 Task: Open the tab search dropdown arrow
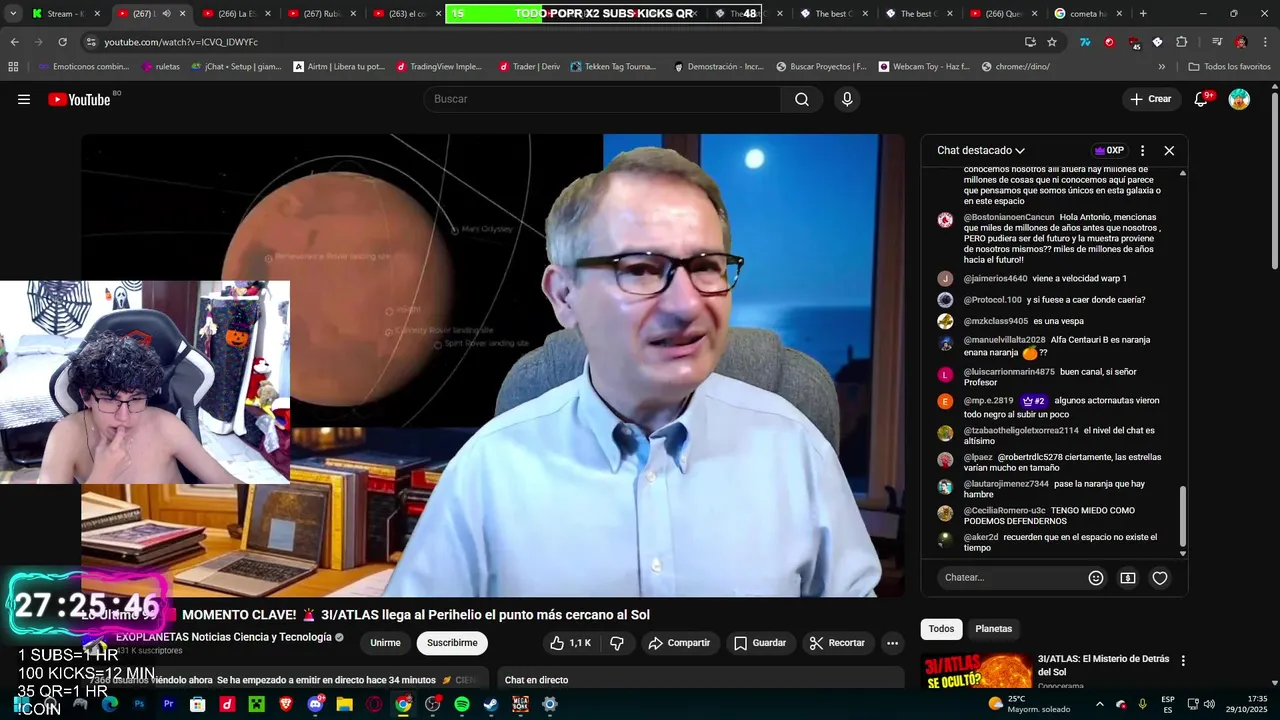click(x=13, y=14)
